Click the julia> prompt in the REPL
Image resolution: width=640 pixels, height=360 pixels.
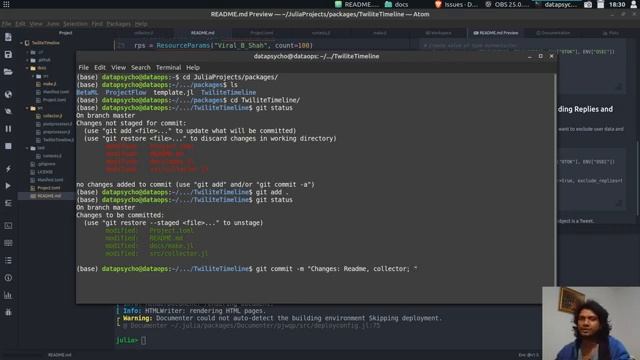tap(127, 340)
